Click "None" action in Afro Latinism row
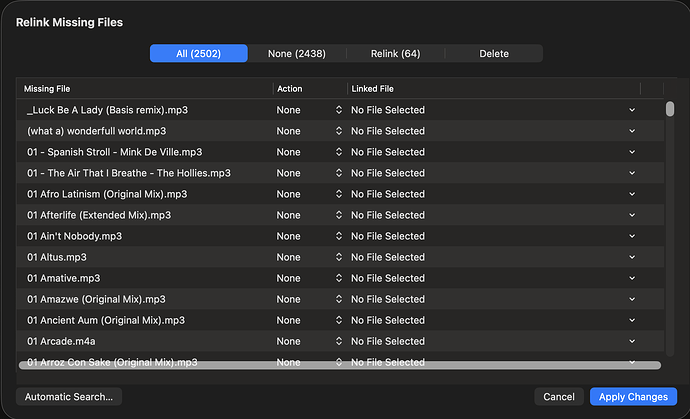690x419 pixels. pos(288,194)
